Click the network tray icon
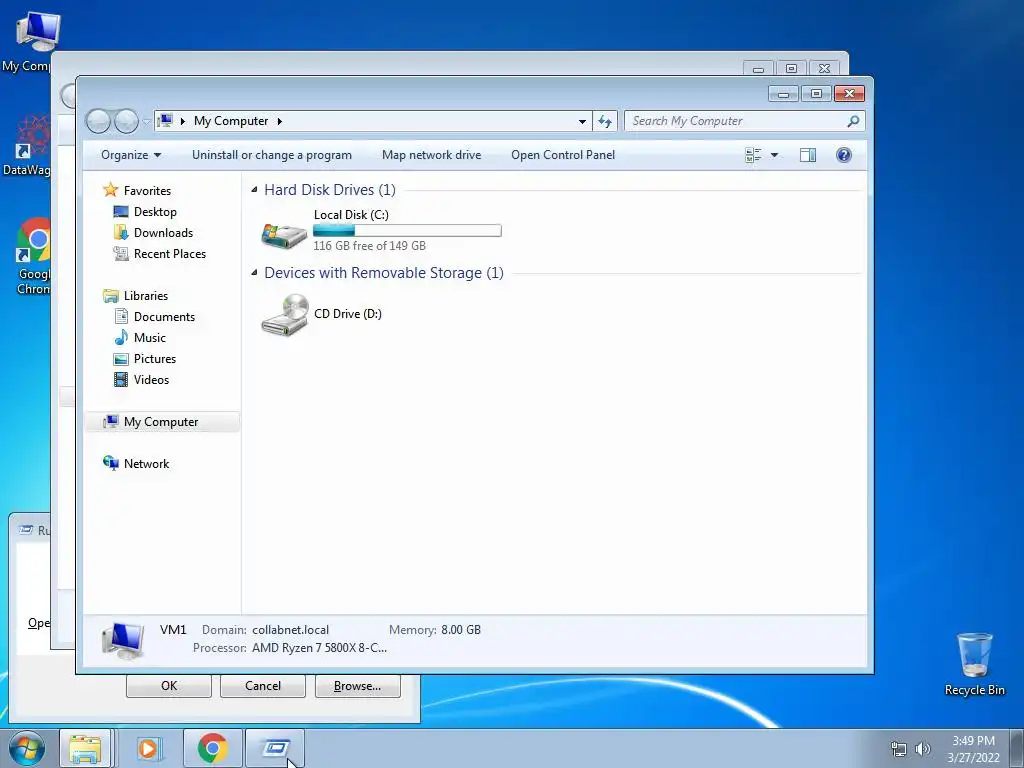 (x=899, y=749)
